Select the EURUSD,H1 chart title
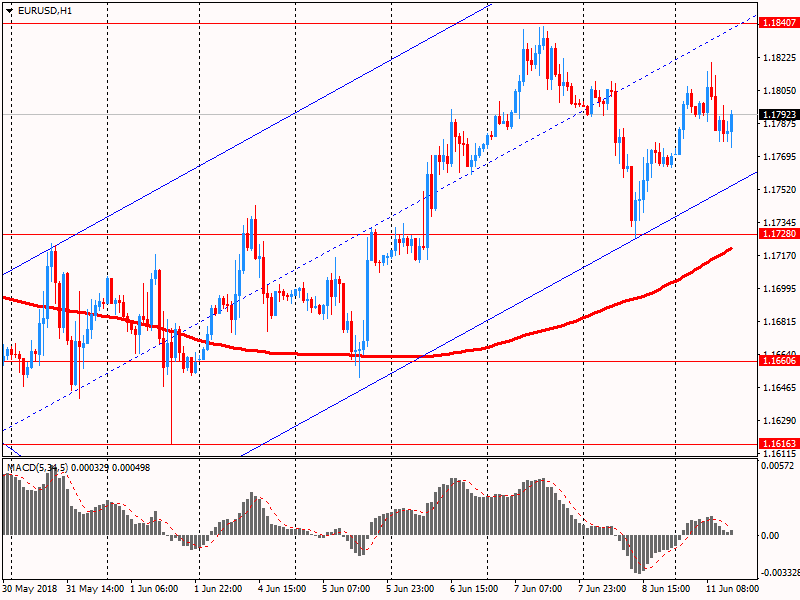The height and width of the screenshot is (600, 800). (x=45, y=11)
